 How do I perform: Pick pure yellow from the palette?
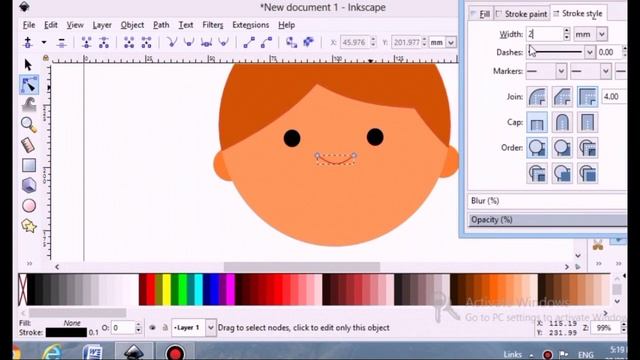pos(167,290)
